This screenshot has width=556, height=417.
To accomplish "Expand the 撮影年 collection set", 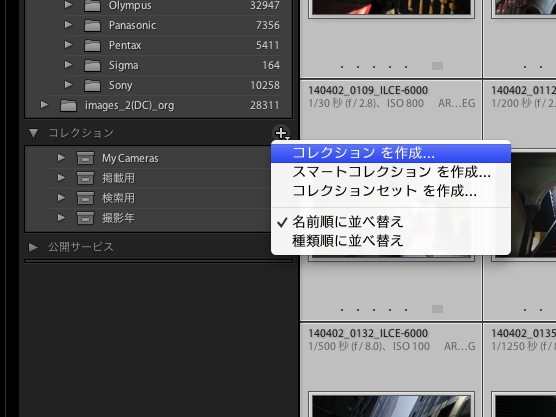I will [61, 217].
